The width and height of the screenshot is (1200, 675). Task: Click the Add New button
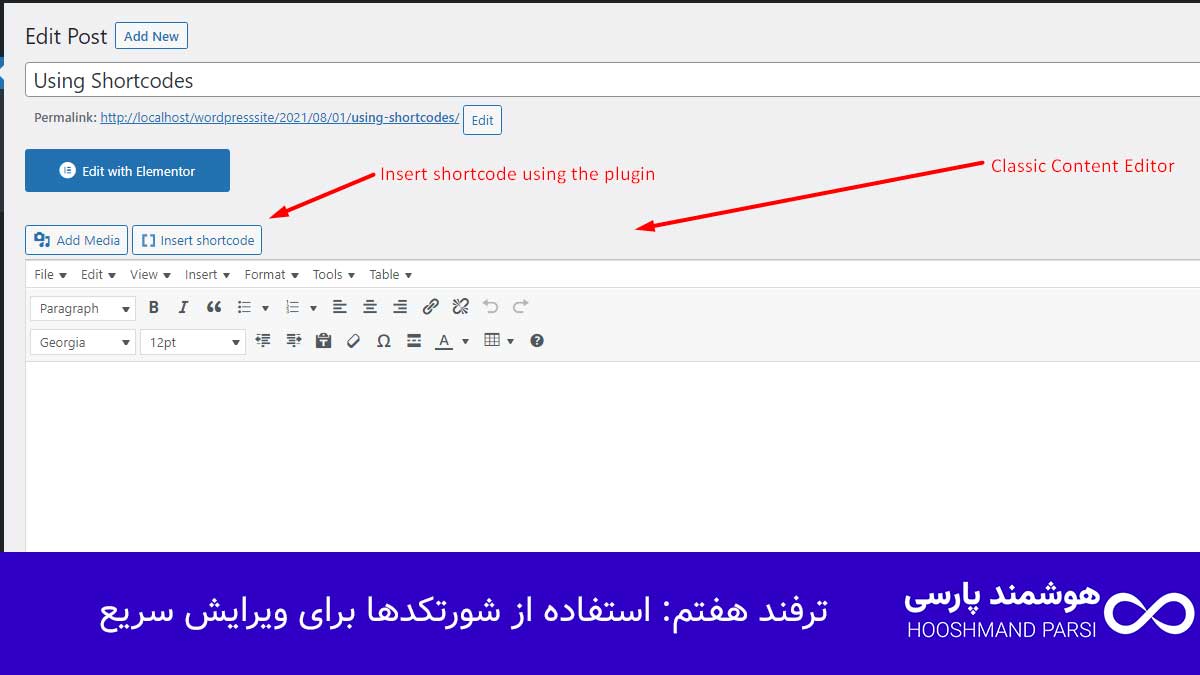[151, 36]
